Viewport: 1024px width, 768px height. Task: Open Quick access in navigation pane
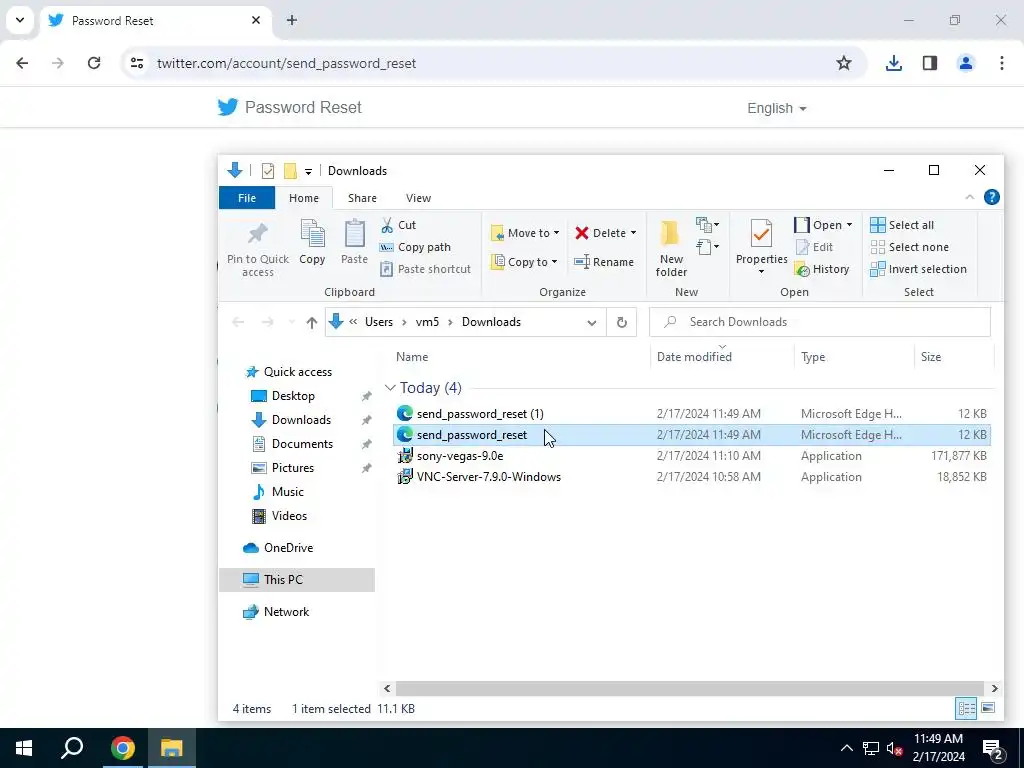[x=297, y=372]
